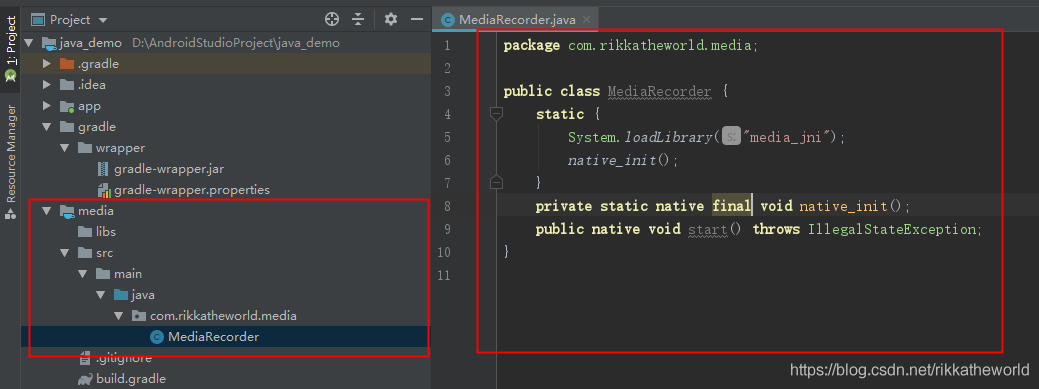Select the build.gradle file

coord(131,379)
